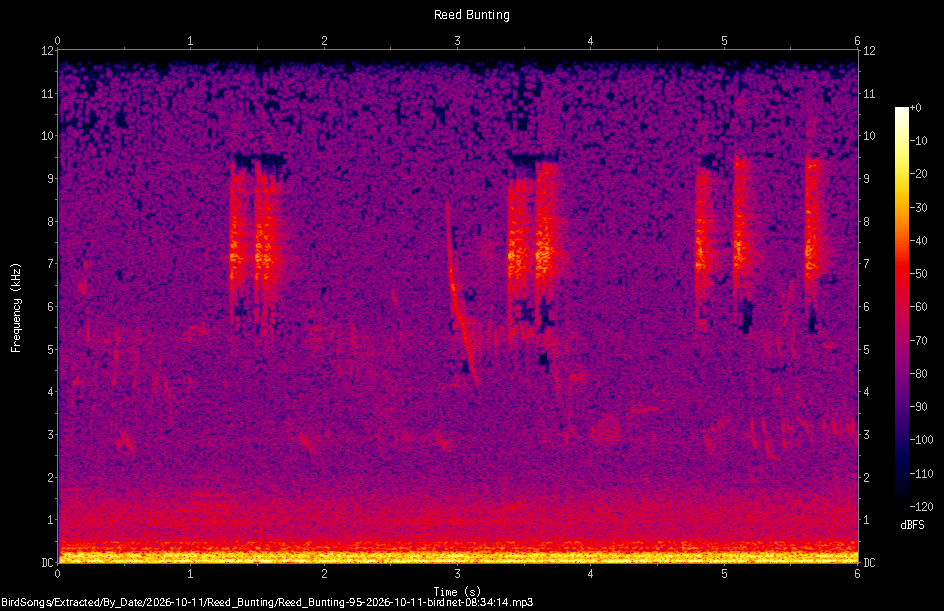Click the "-90" label on the dBFS scale
This screenshot has height=611, width=944.
click(919, 407)
